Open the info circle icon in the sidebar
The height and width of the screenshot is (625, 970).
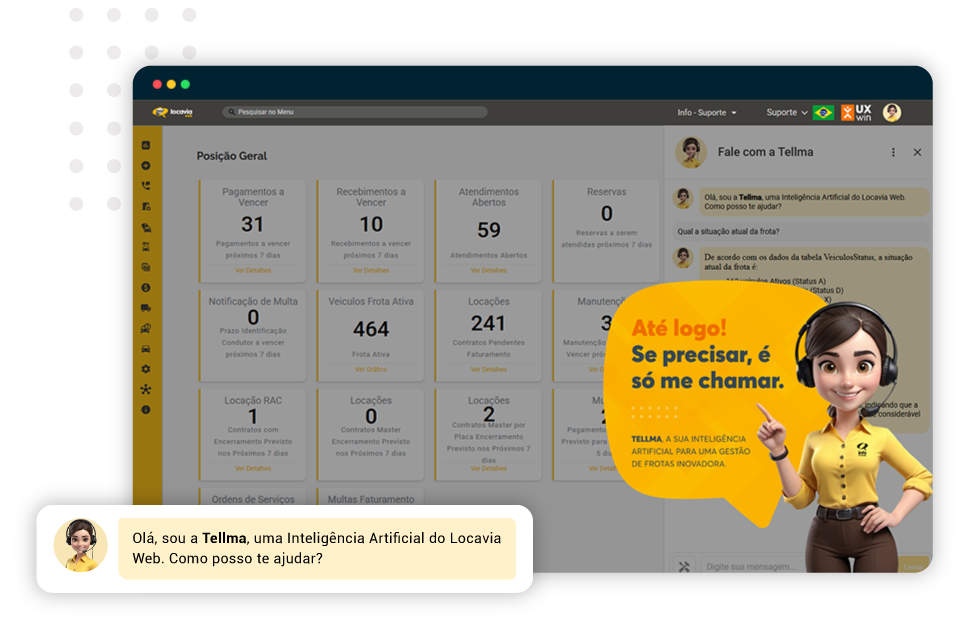146,410
